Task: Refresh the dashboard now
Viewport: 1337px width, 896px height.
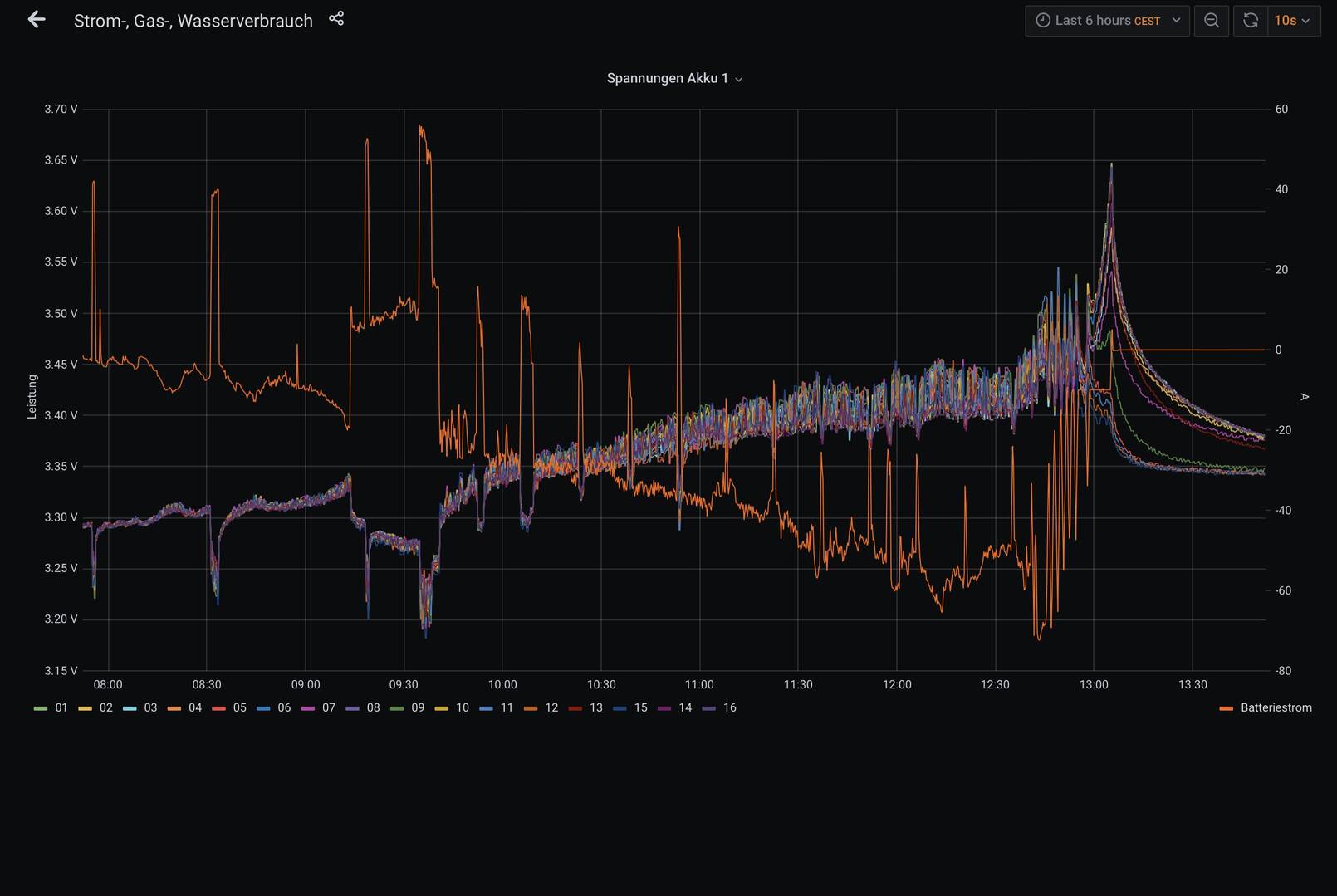Action: pos(1251,21)
